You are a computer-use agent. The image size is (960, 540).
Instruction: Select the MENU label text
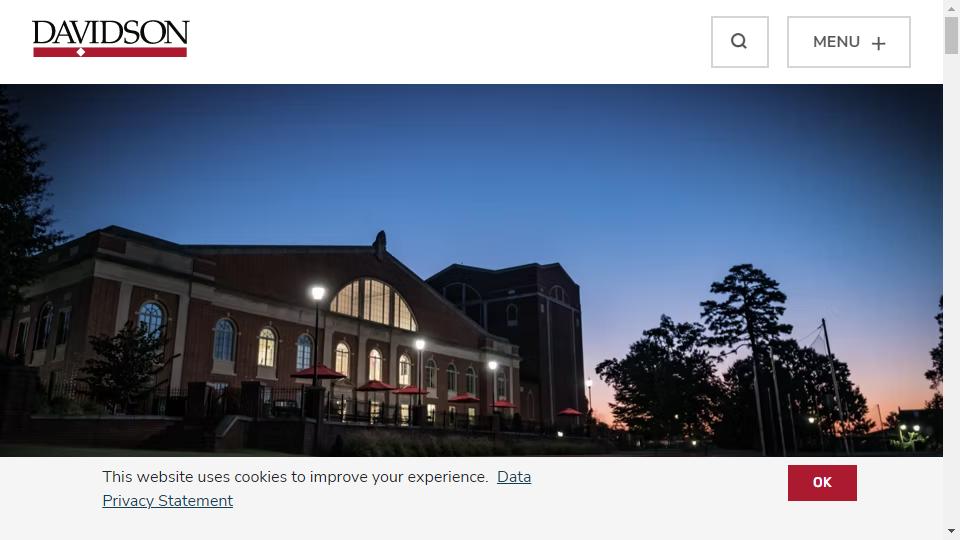pyautogui.click(x=836, y=42)
